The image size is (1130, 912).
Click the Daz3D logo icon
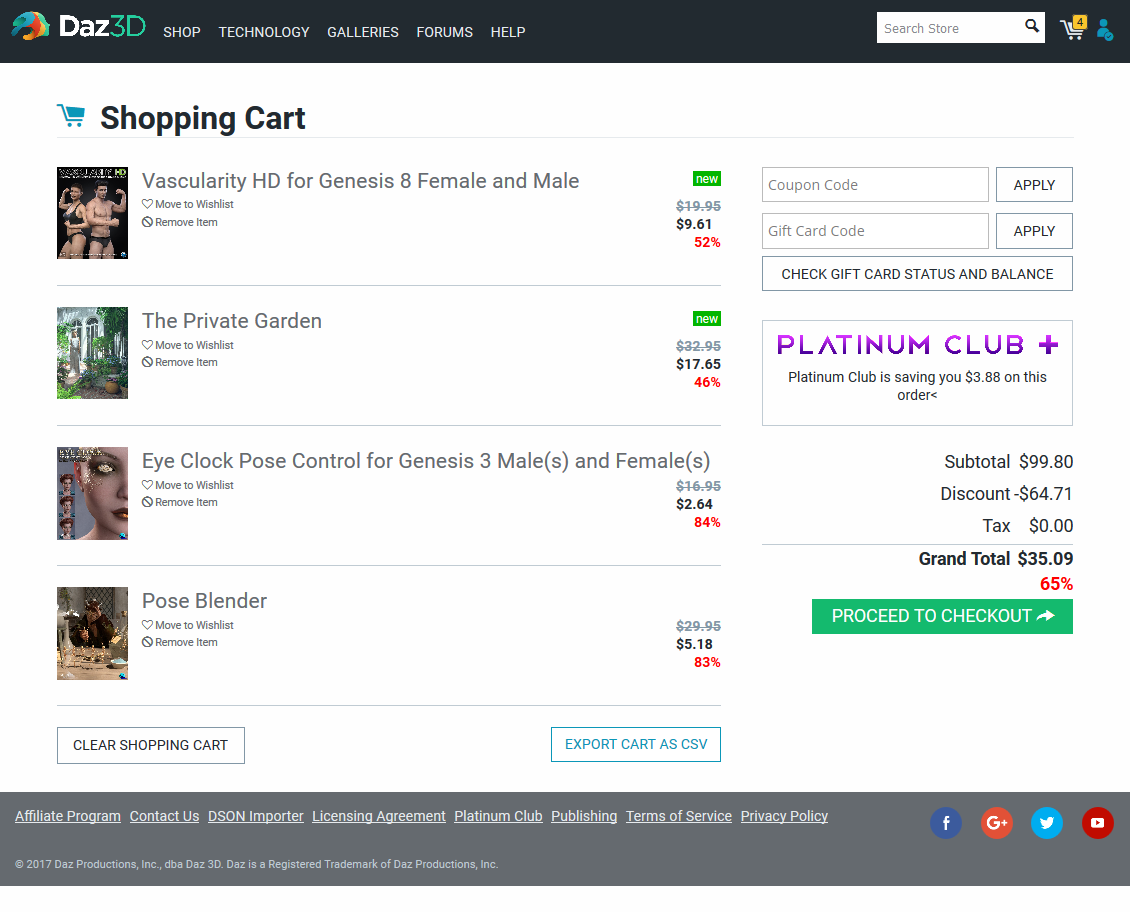point(30,27)
